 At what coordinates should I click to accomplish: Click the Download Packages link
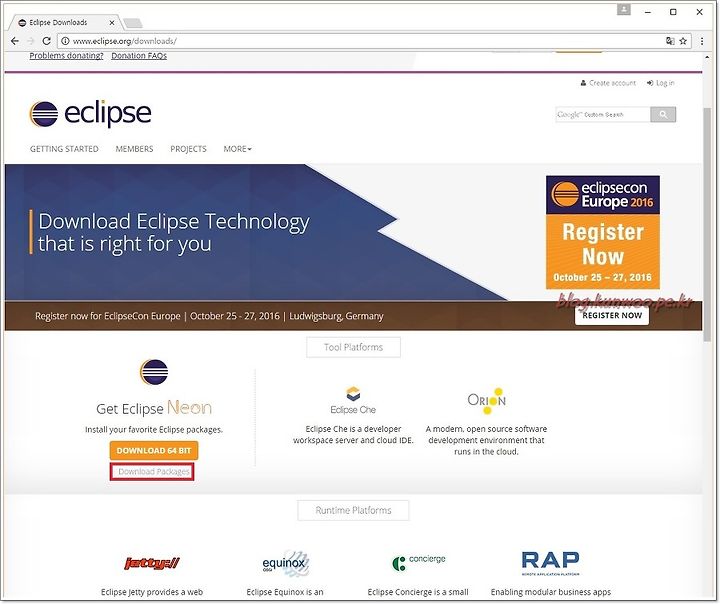point(154,472)
